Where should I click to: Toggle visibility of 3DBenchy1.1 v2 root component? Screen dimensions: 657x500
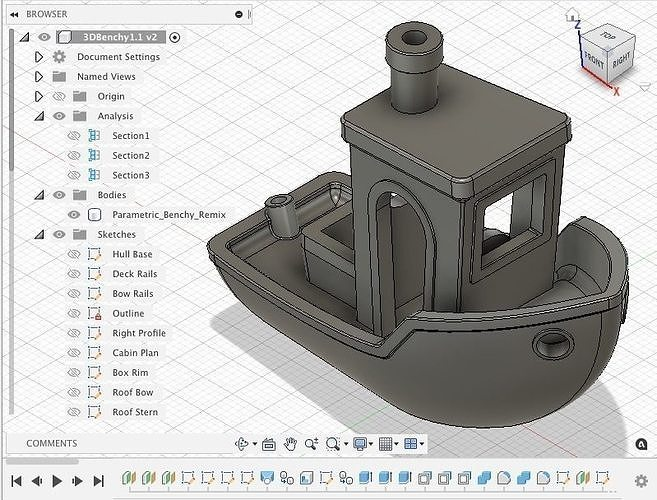(x=44, y=37)
